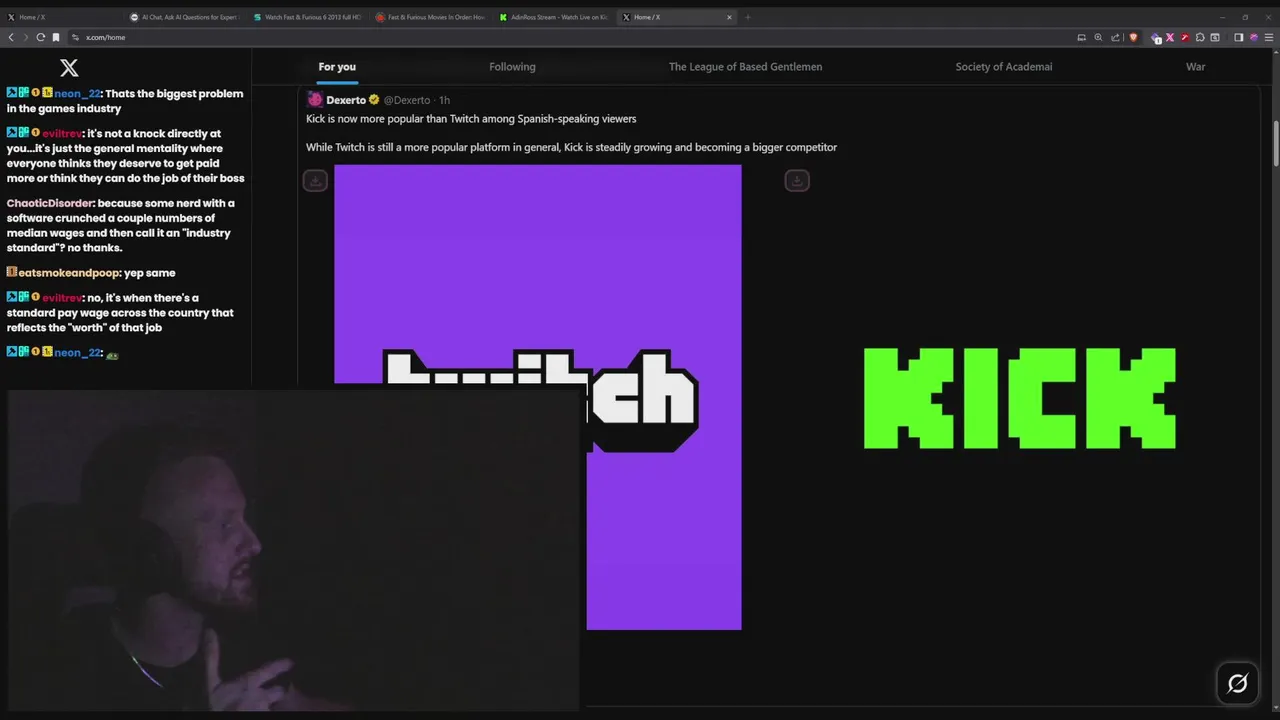Open the War timeline tab
The width and height of the screenshot is (1280, 720).
(x=1195, y=67)
